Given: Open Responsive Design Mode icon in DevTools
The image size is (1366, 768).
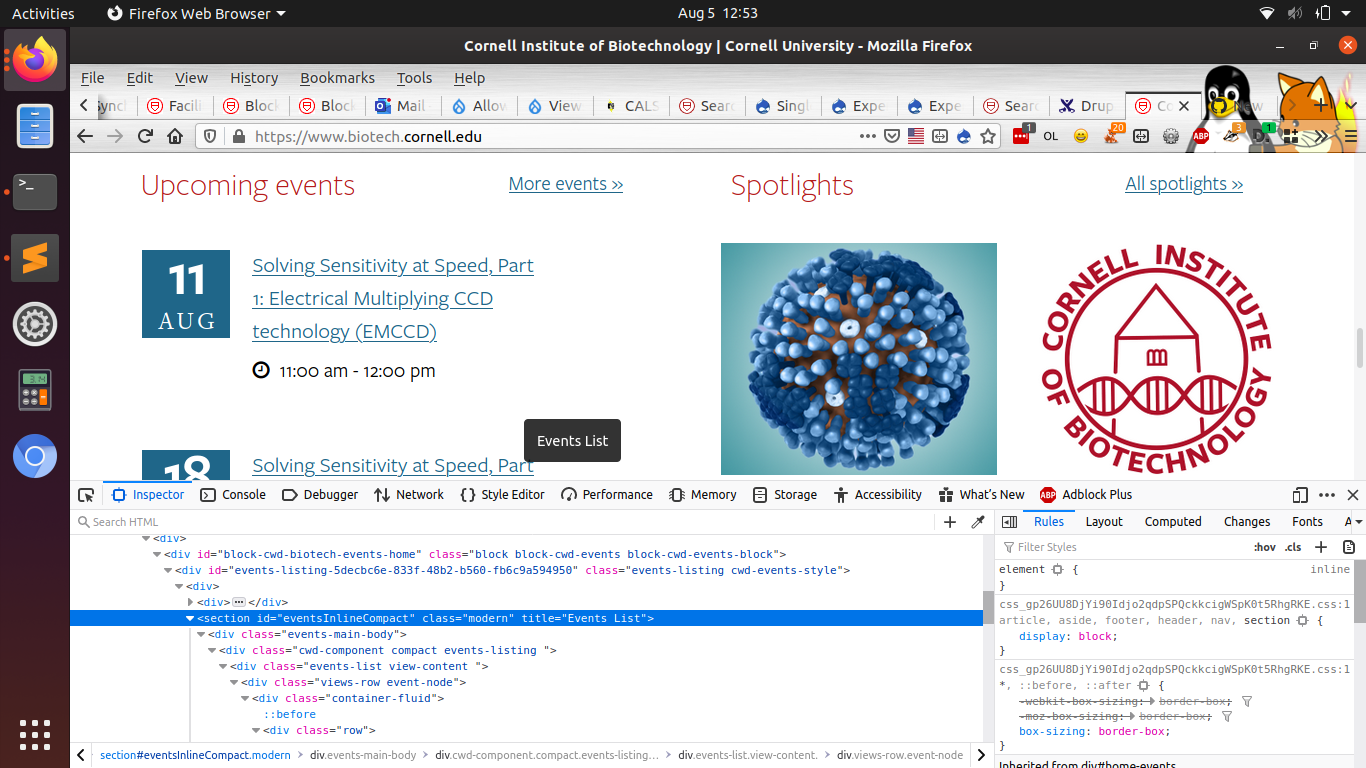Looking at the screenshot, I should (x=1300, y=495).
